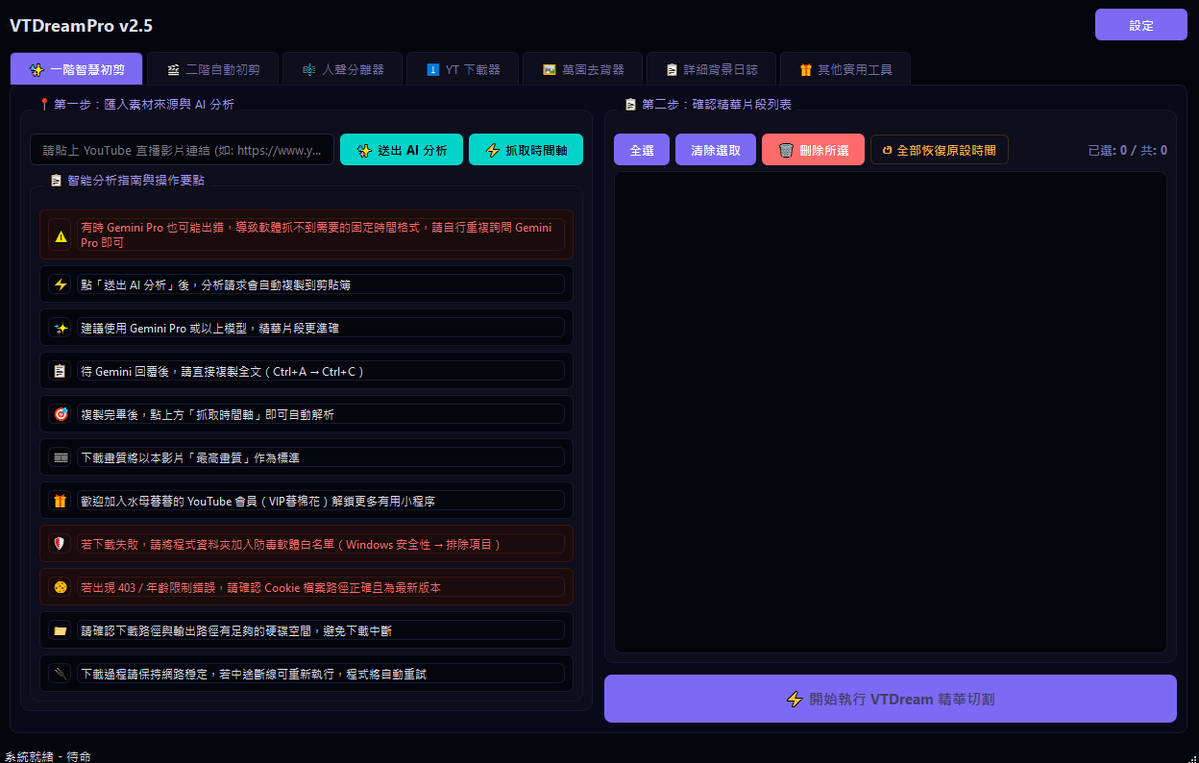Click the plug icon beside 下載過程請保持網路穩定
This screenshot has height=763, width=1199.
click(60, 674)
